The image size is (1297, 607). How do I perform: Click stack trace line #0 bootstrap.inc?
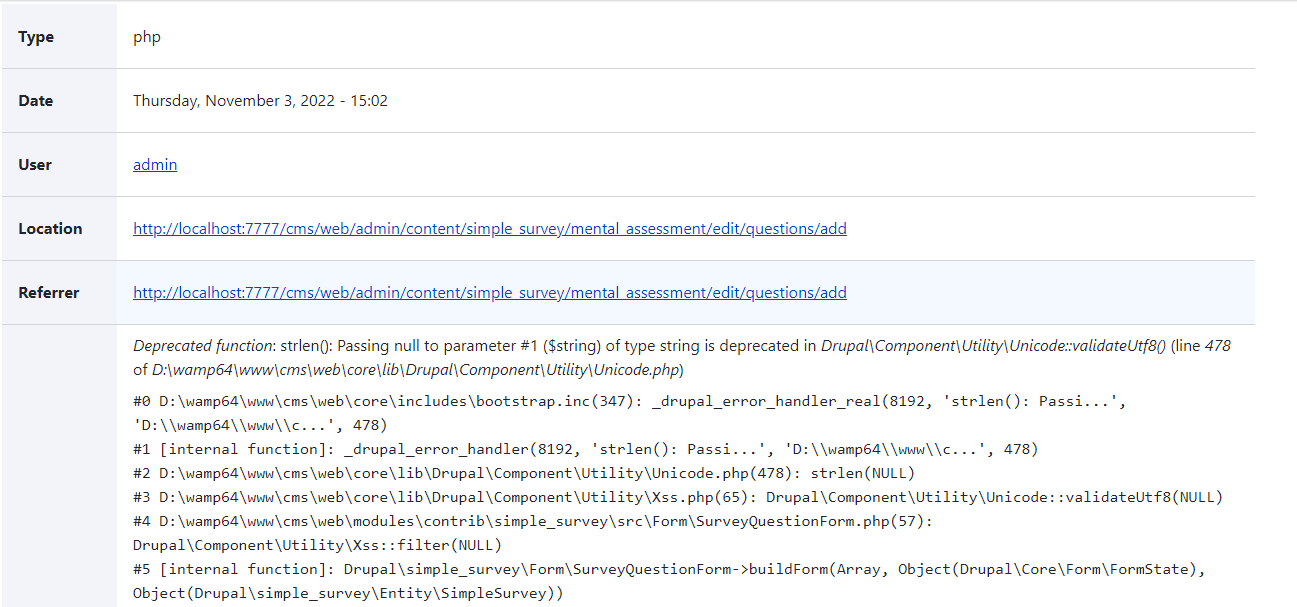pyautogui.click(x=632, y=412)
